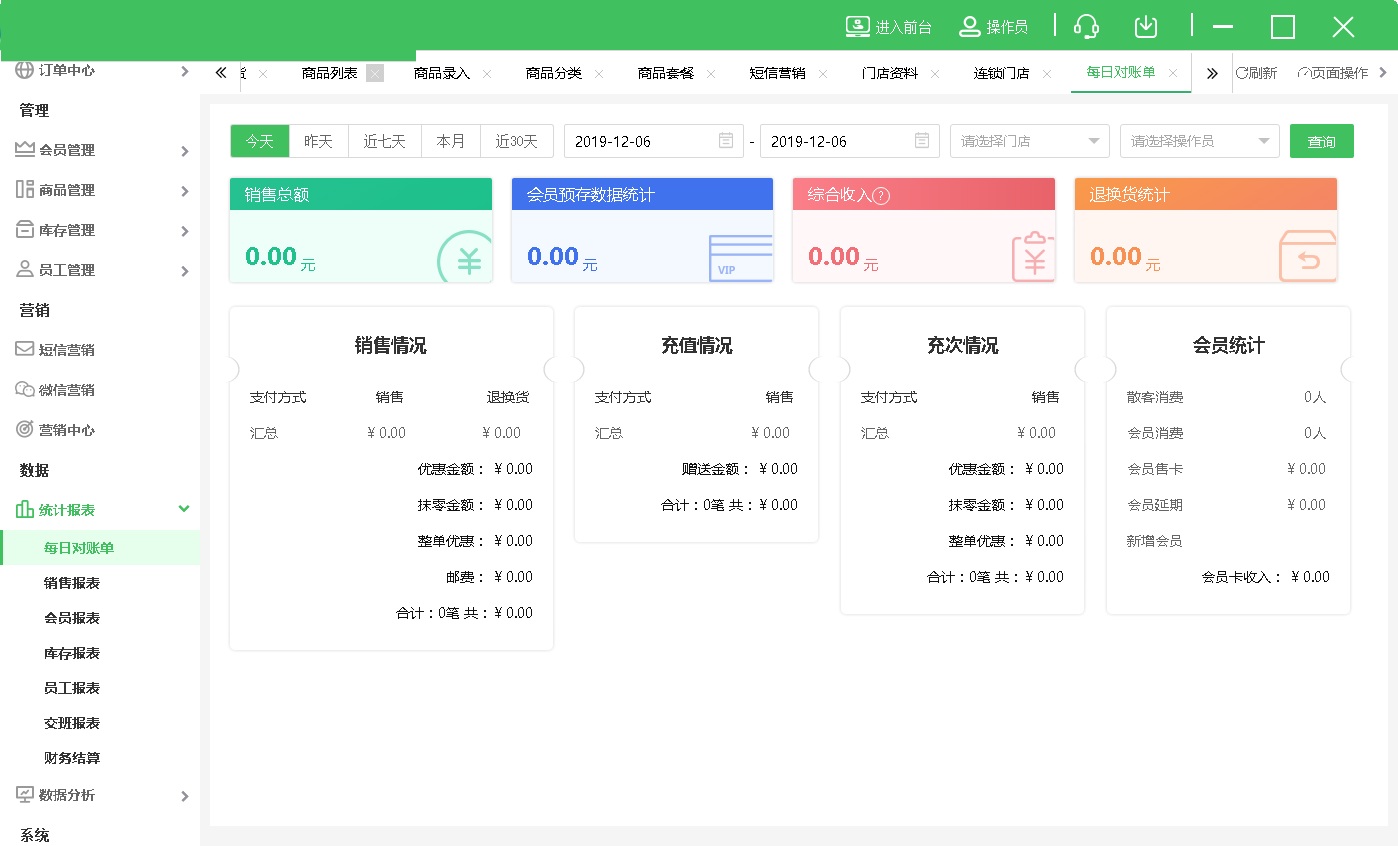Image resolution: width=1398 pixels, height=846 pixels.
Task: Click the 营销中心 target icon
Action: point(25,430)
